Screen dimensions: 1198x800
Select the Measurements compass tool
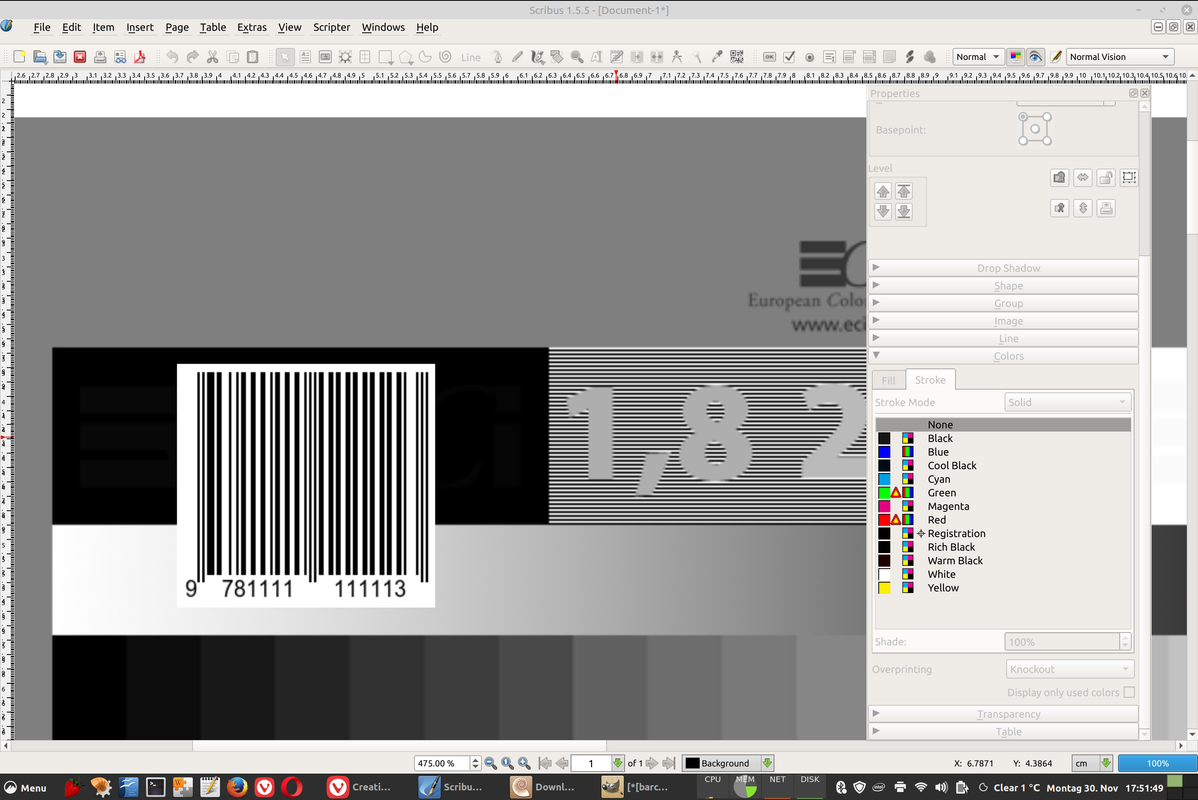tap(677, 57)
